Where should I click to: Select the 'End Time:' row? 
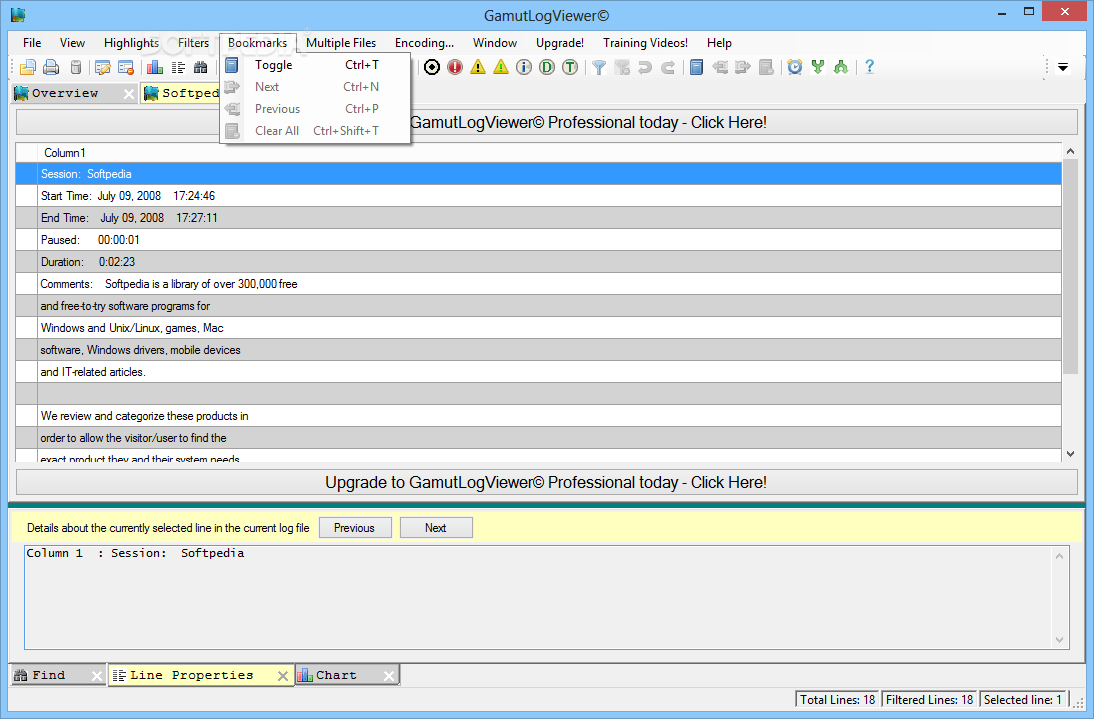538,218
